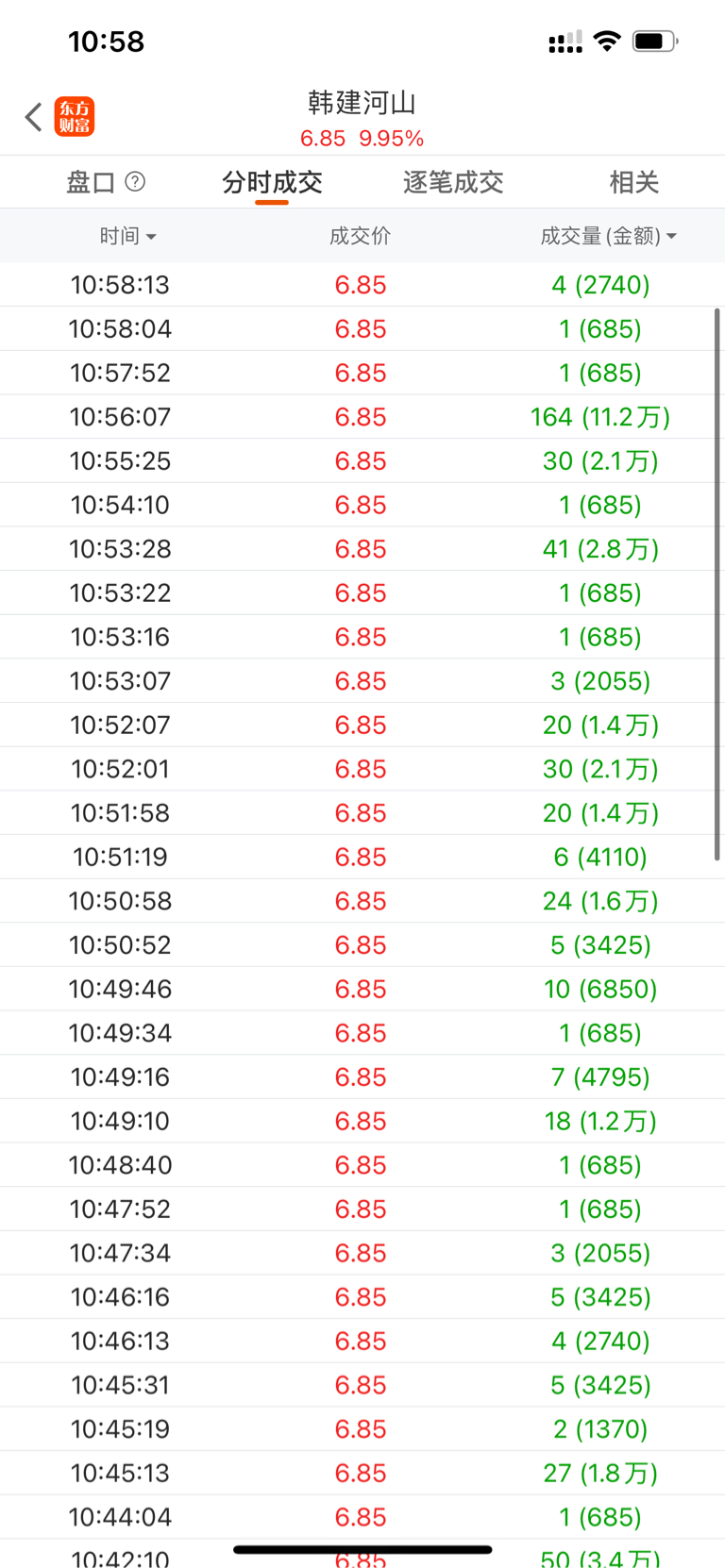Screen dimensions: 725x1568
Task: Switch to the 相关 tab
Action: pyautogui.click(x=633, y=182)
